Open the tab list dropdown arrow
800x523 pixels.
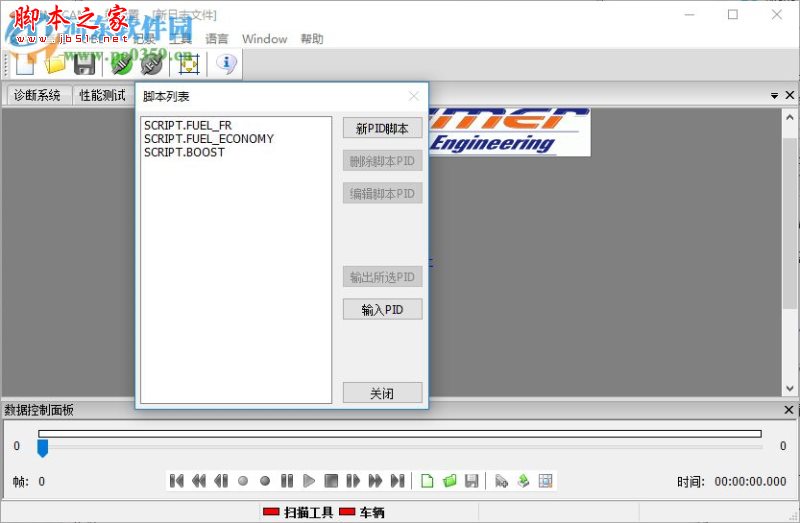(774, 95)
